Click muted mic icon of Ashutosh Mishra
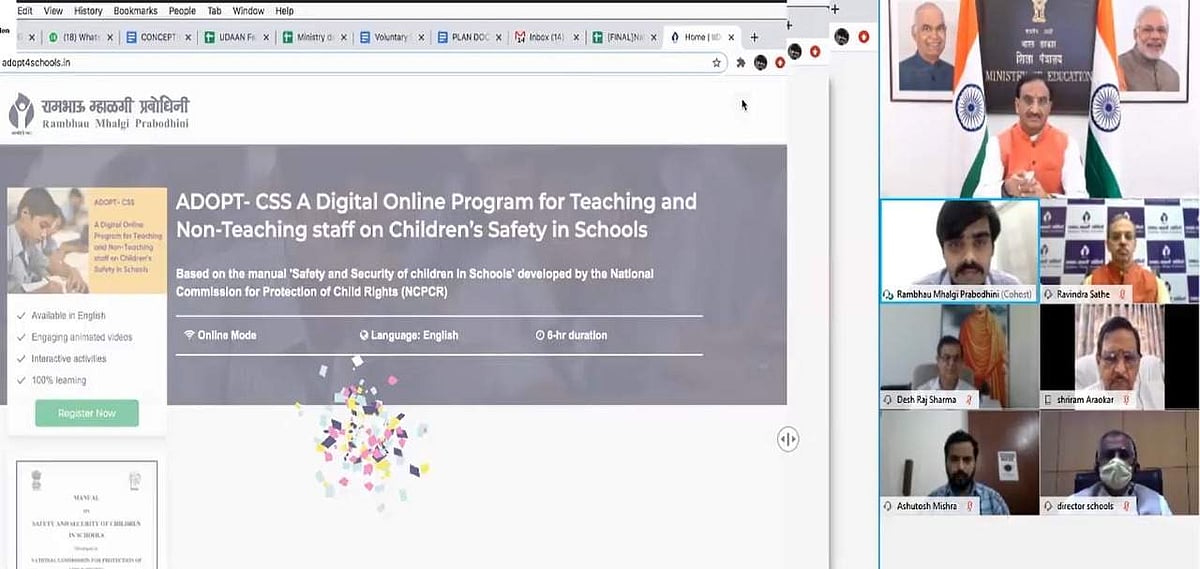This screenshot has height=569, width=1200. tap(969, 506)
